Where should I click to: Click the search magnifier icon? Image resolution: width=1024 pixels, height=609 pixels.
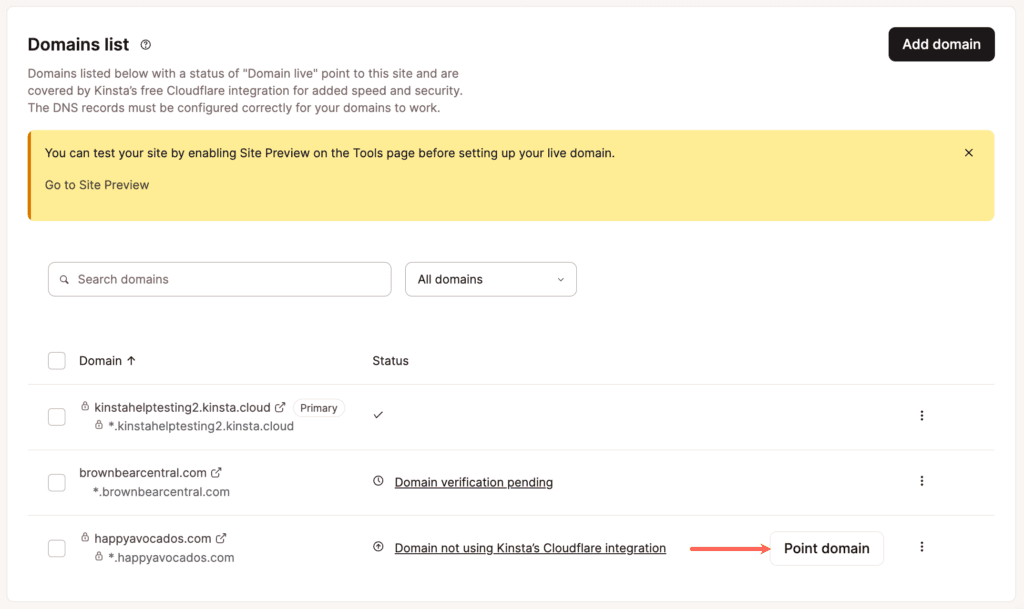pos(64,279)
